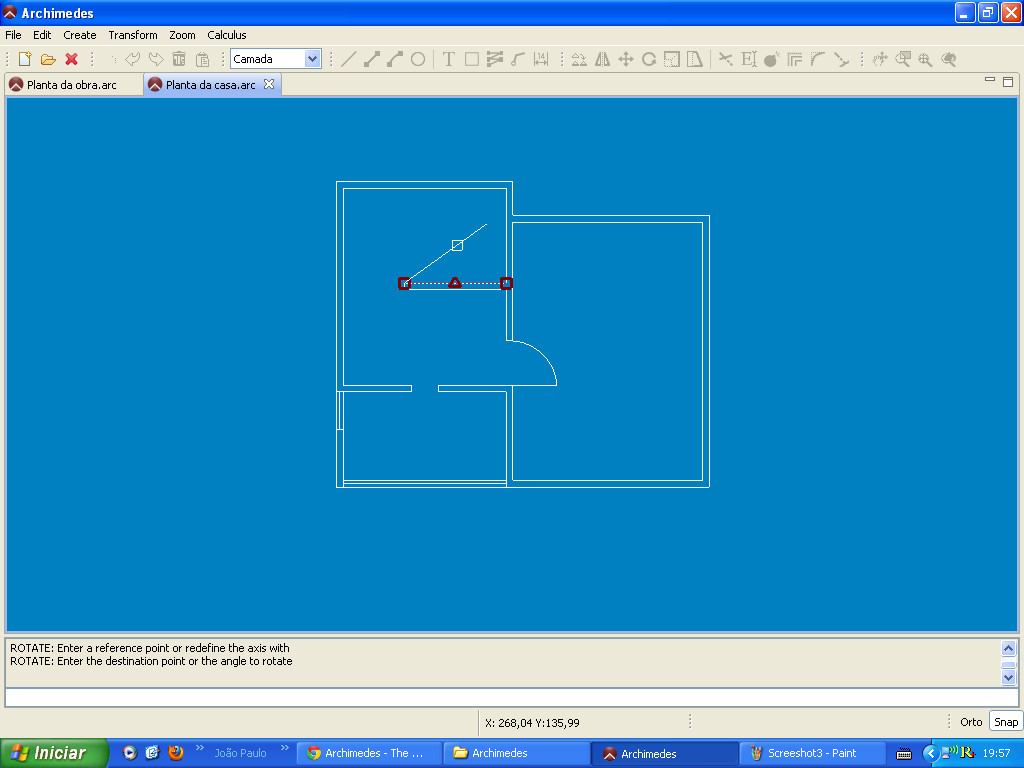Select the Text tool

[449, 59]
